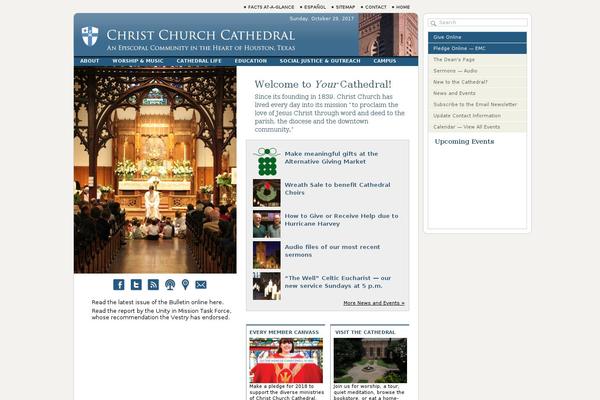Viewport: 600px width, 400px height.
Task: Open audio files of recent sermons headline
Action: click(x=333, y=251)
